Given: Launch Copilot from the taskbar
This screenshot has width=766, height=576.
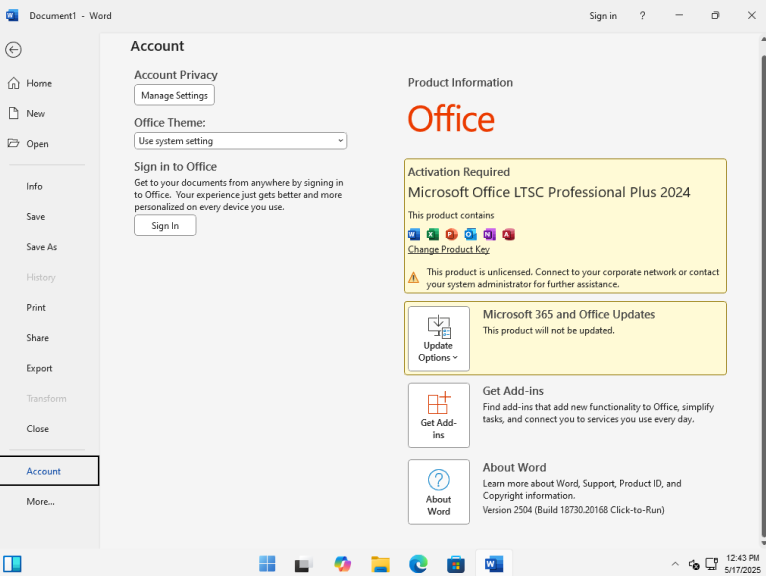Looking at the screenshot, I should (x=342, y=564).
